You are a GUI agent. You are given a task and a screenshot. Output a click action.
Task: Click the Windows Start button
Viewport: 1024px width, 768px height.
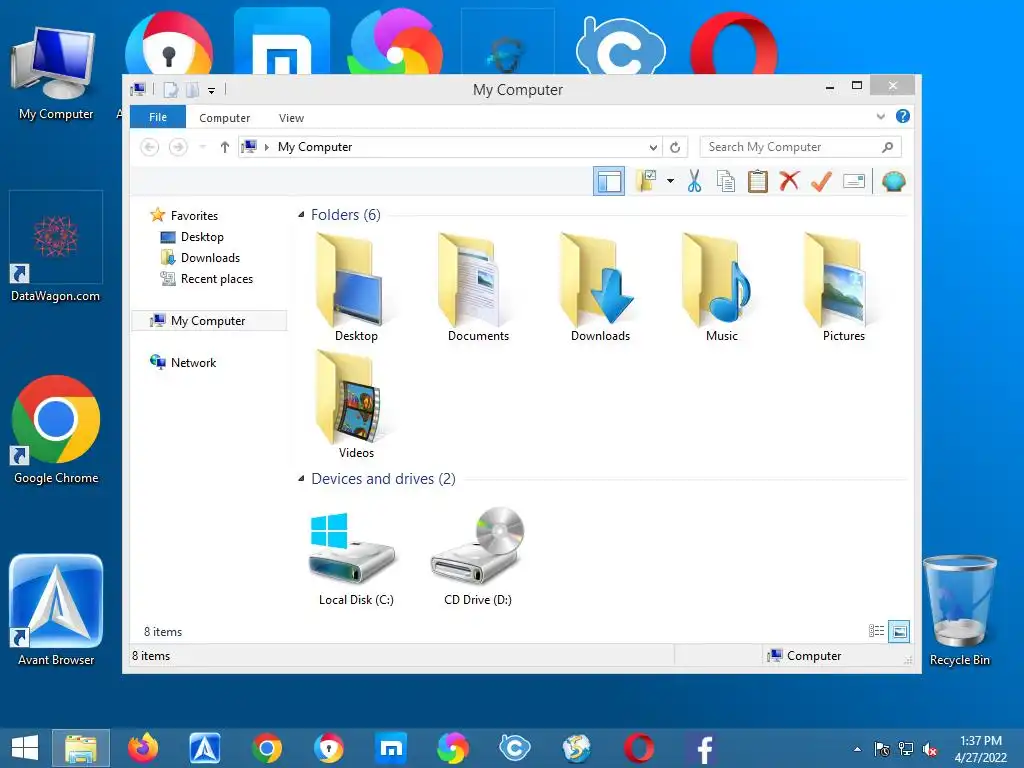pyautogui.click(x=25, y=748)
